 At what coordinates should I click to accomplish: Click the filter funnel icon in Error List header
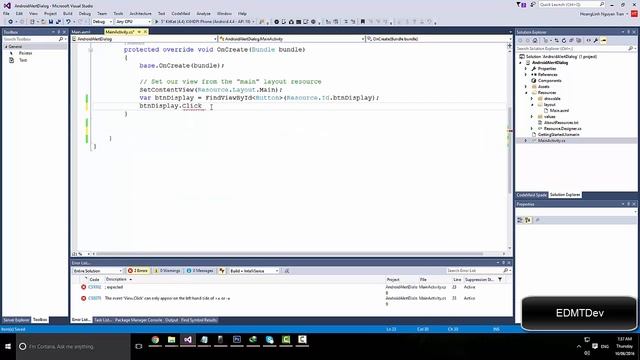click(500, 280)
